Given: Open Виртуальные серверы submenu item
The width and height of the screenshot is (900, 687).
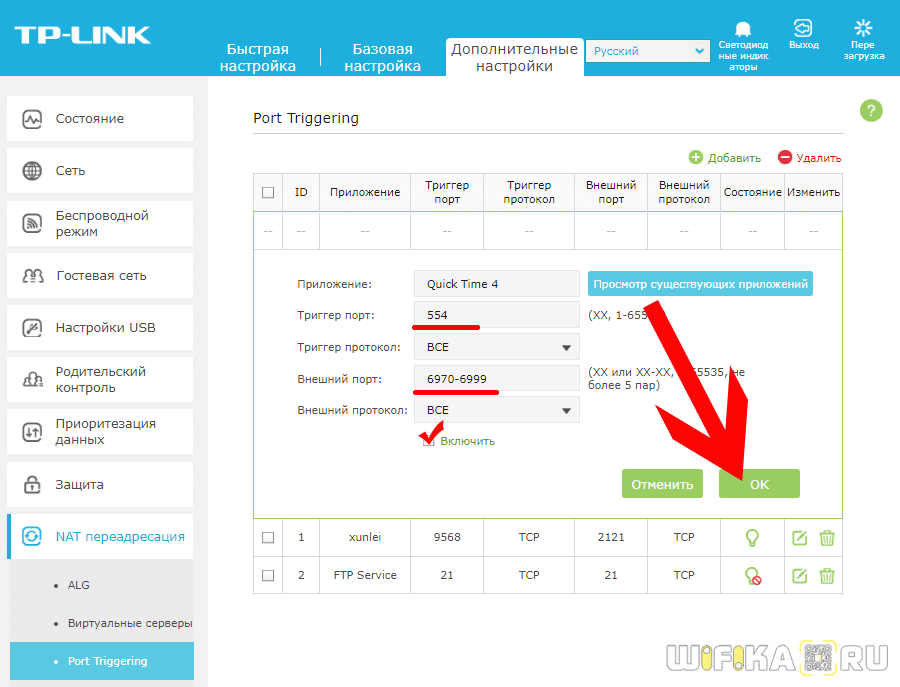Looking at the screenshot, I should 130,623.
